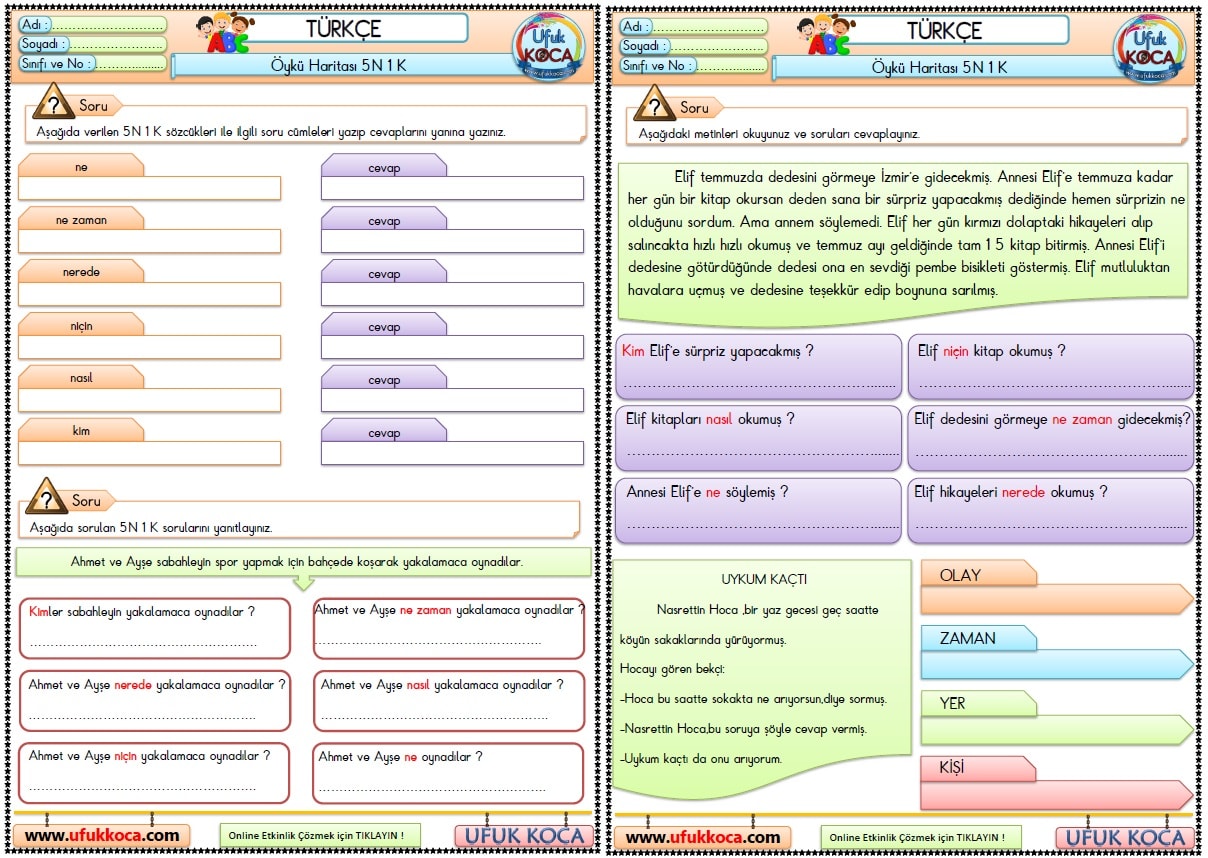Click the orange OLAY arrow field
The height and width of the screenshot is (858, 1208).
pos(1057,599)
